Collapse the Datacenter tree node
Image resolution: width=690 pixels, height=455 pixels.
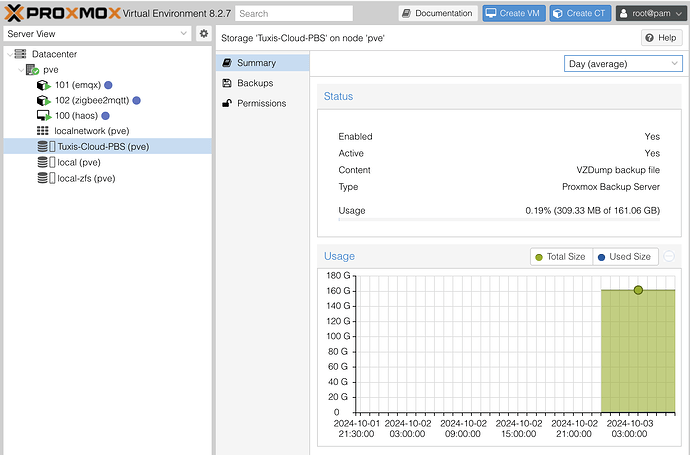point(10,55)
